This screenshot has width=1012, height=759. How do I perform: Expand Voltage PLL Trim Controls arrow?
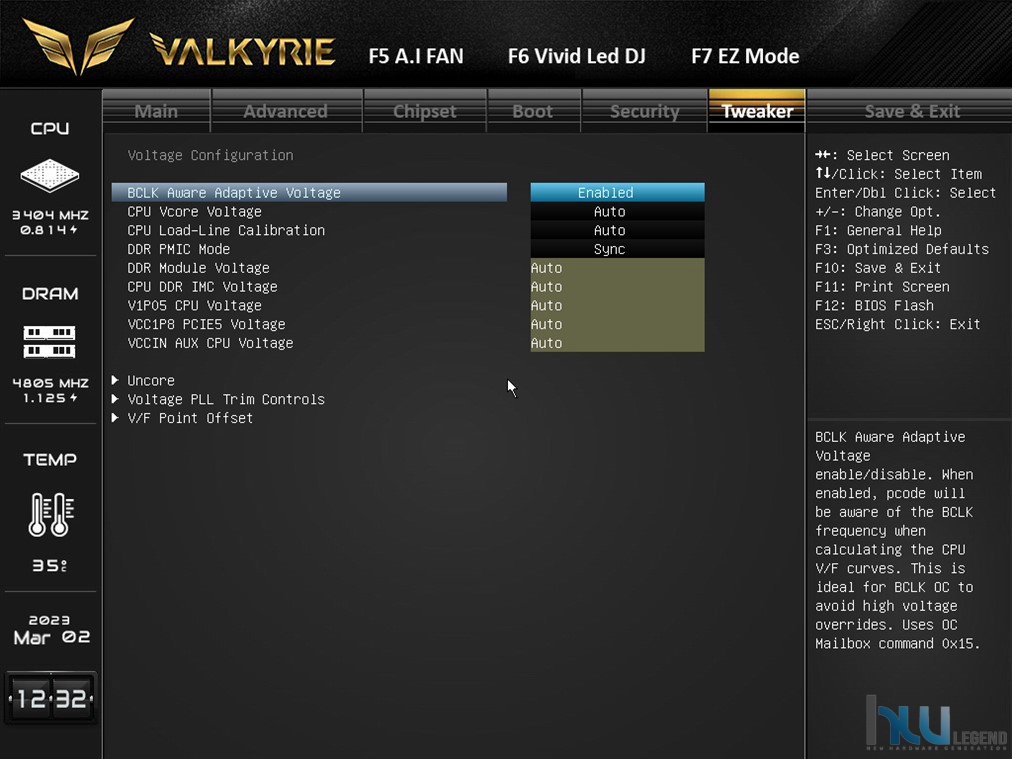coord(115,399)
